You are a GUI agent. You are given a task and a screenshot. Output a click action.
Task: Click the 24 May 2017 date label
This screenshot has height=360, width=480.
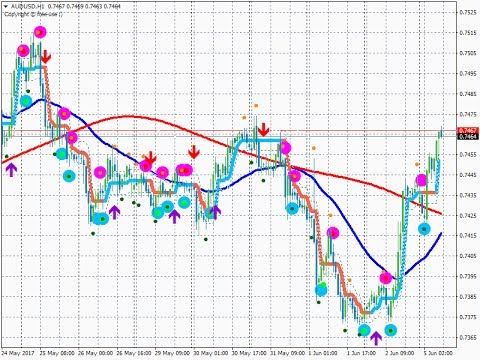17,353
